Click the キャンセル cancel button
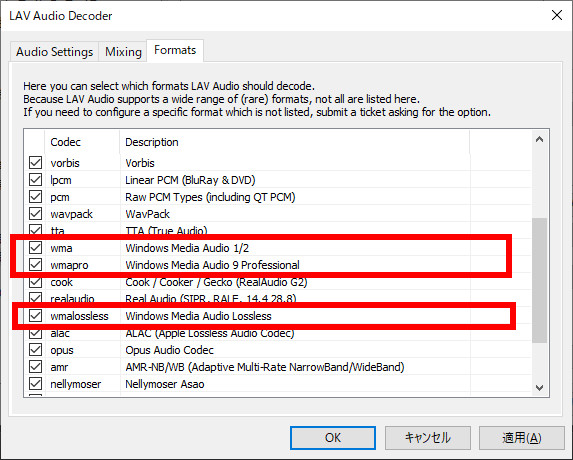Screen dimensions: 573x460 (x=428, y=438)
